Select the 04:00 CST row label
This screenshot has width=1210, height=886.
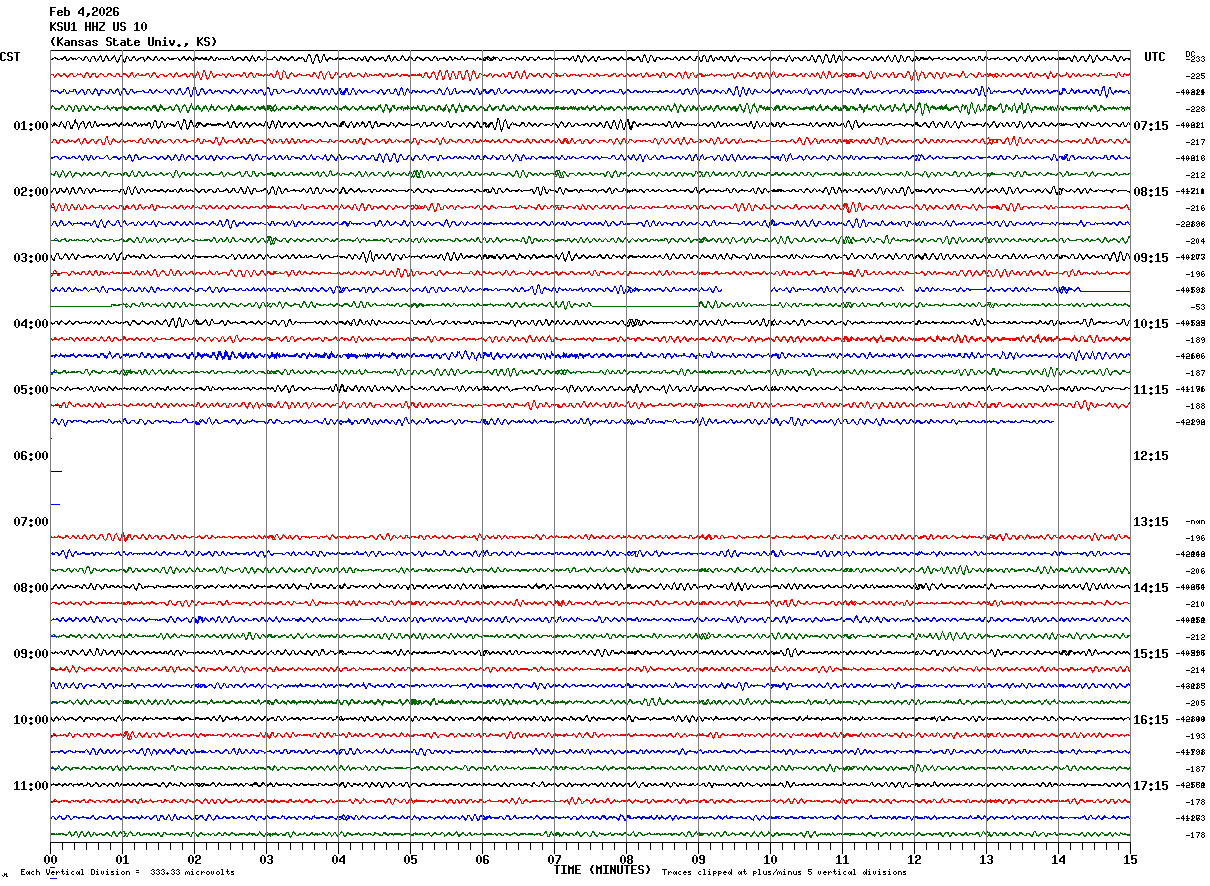pos(30,324)
